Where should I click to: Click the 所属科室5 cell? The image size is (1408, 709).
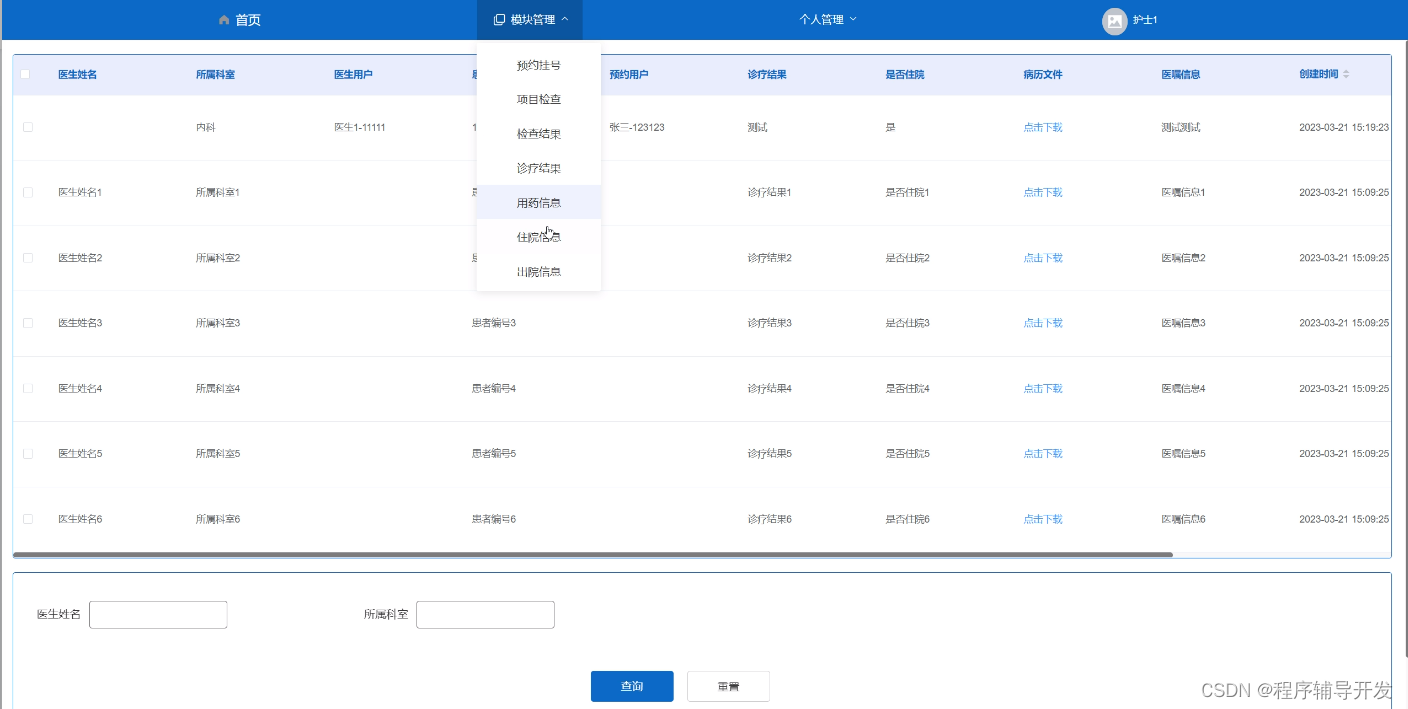218,454
